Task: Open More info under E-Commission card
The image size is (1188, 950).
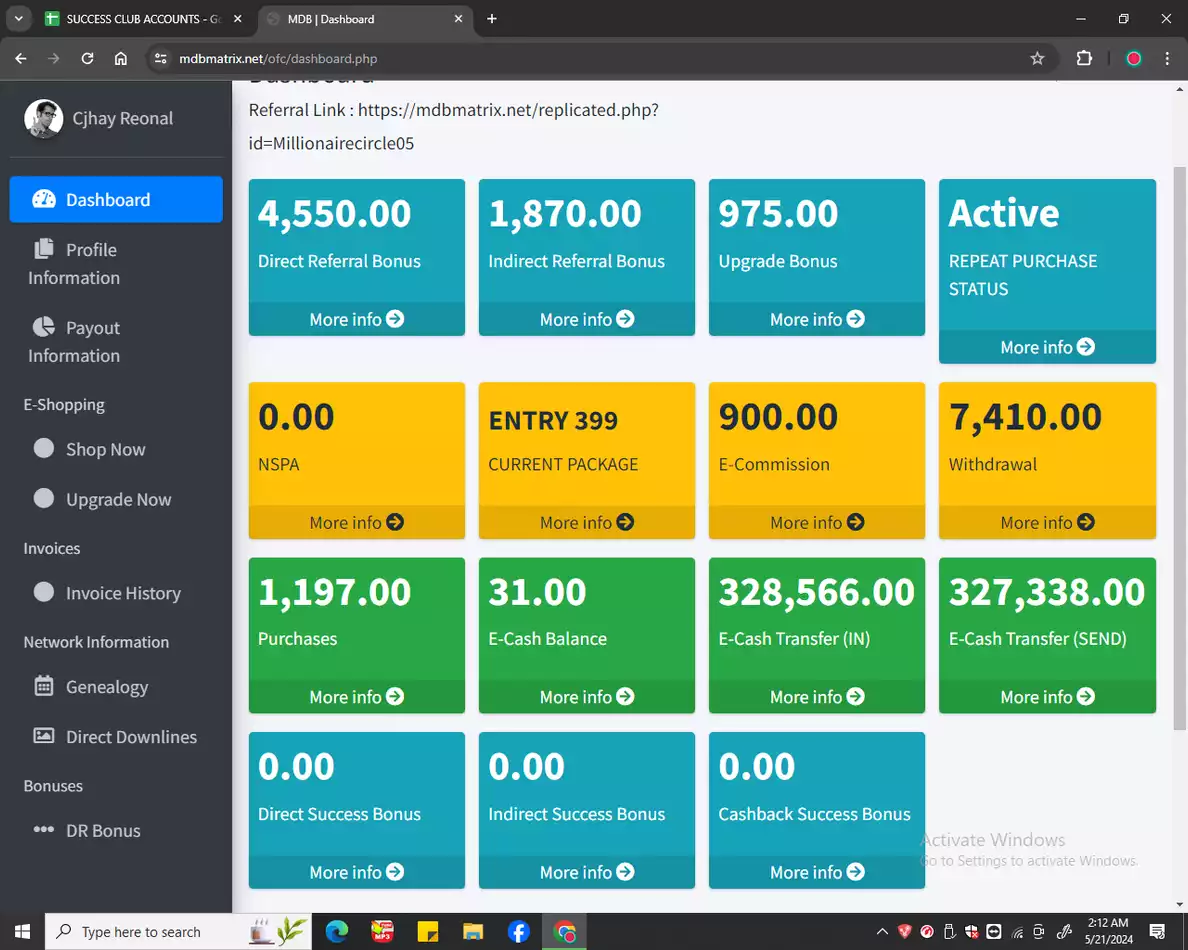Action: click(x=816, y=522)
